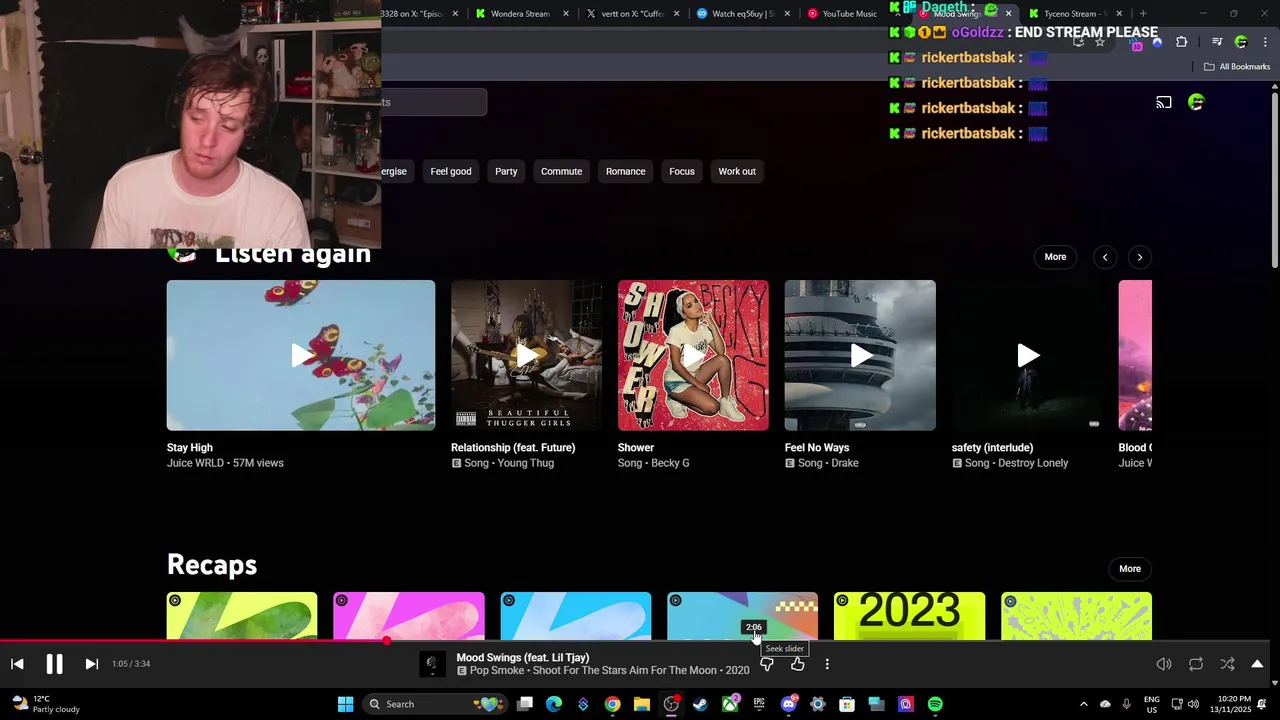
Task: Open Mood Swings album art thumbnail in player
Action: pos(432,664)
